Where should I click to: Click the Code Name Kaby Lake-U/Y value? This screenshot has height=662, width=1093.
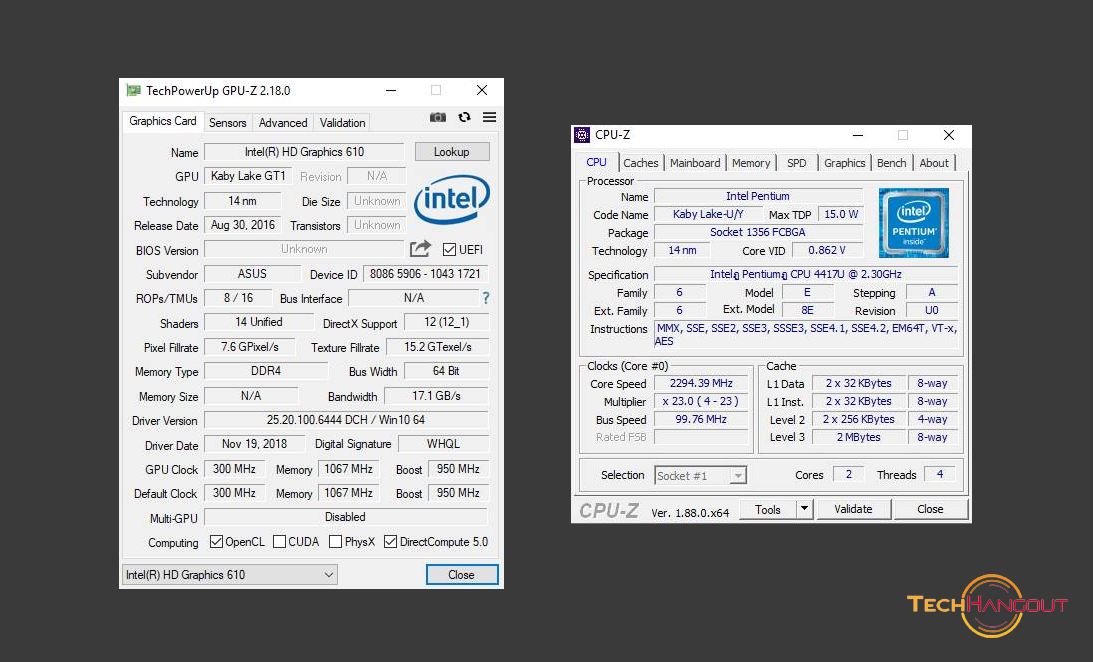coord(708,215)
